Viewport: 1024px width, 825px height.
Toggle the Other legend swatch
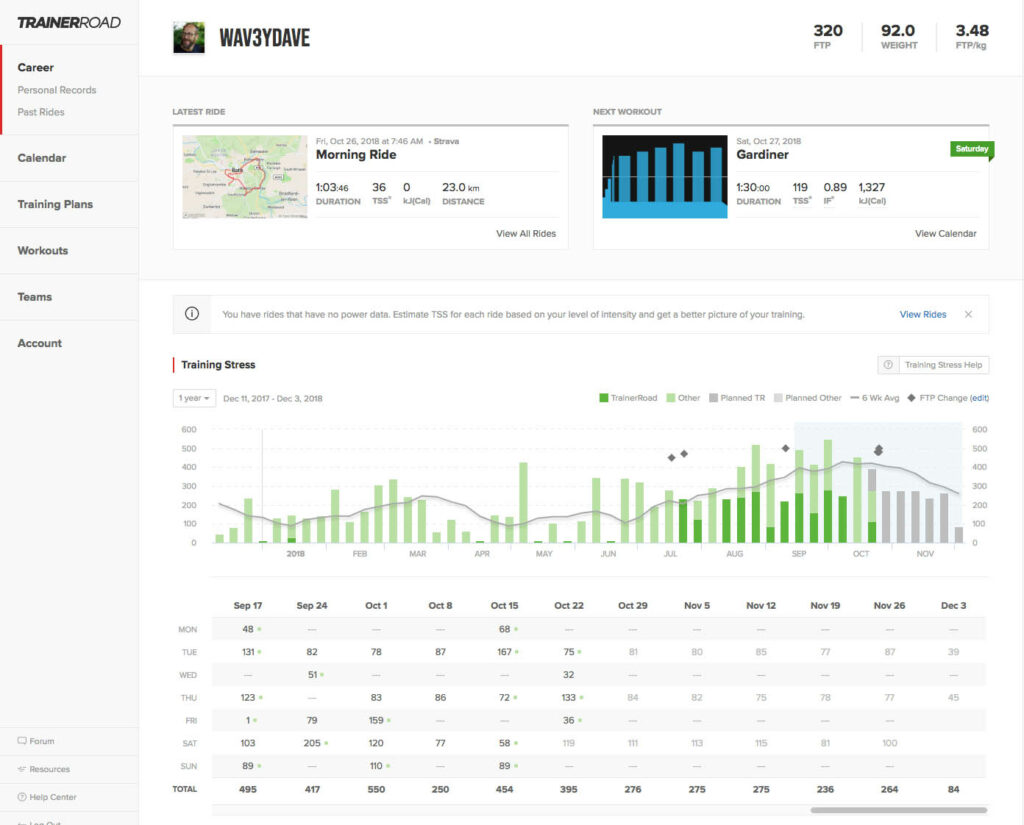671,398
